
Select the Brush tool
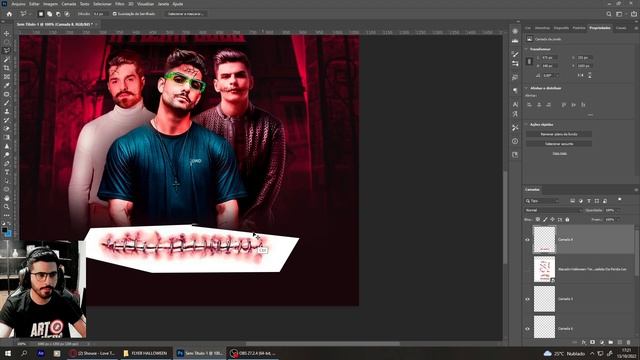pos(7,103)
